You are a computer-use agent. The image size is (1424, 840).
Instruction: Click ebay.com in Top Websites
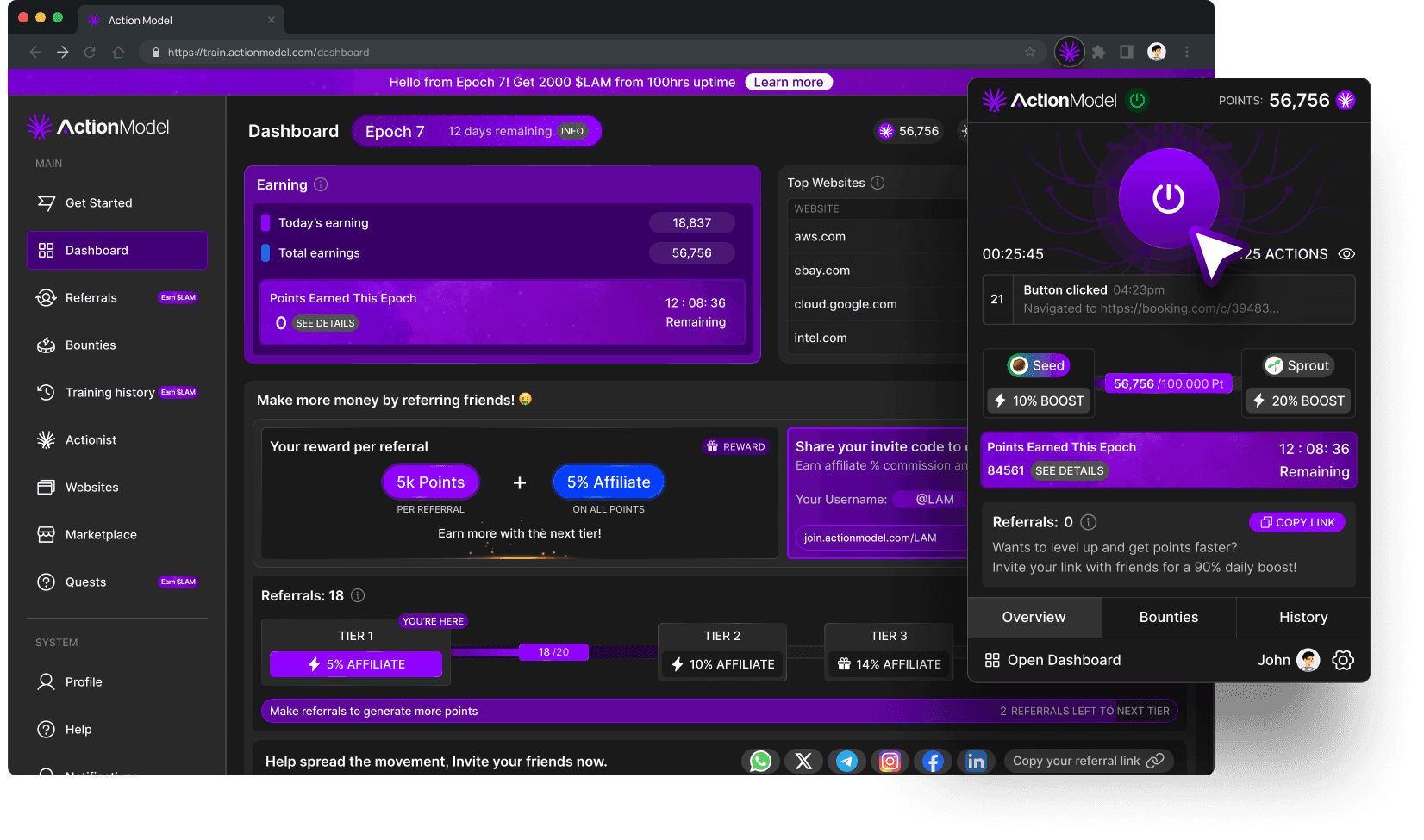click(822, 270)
